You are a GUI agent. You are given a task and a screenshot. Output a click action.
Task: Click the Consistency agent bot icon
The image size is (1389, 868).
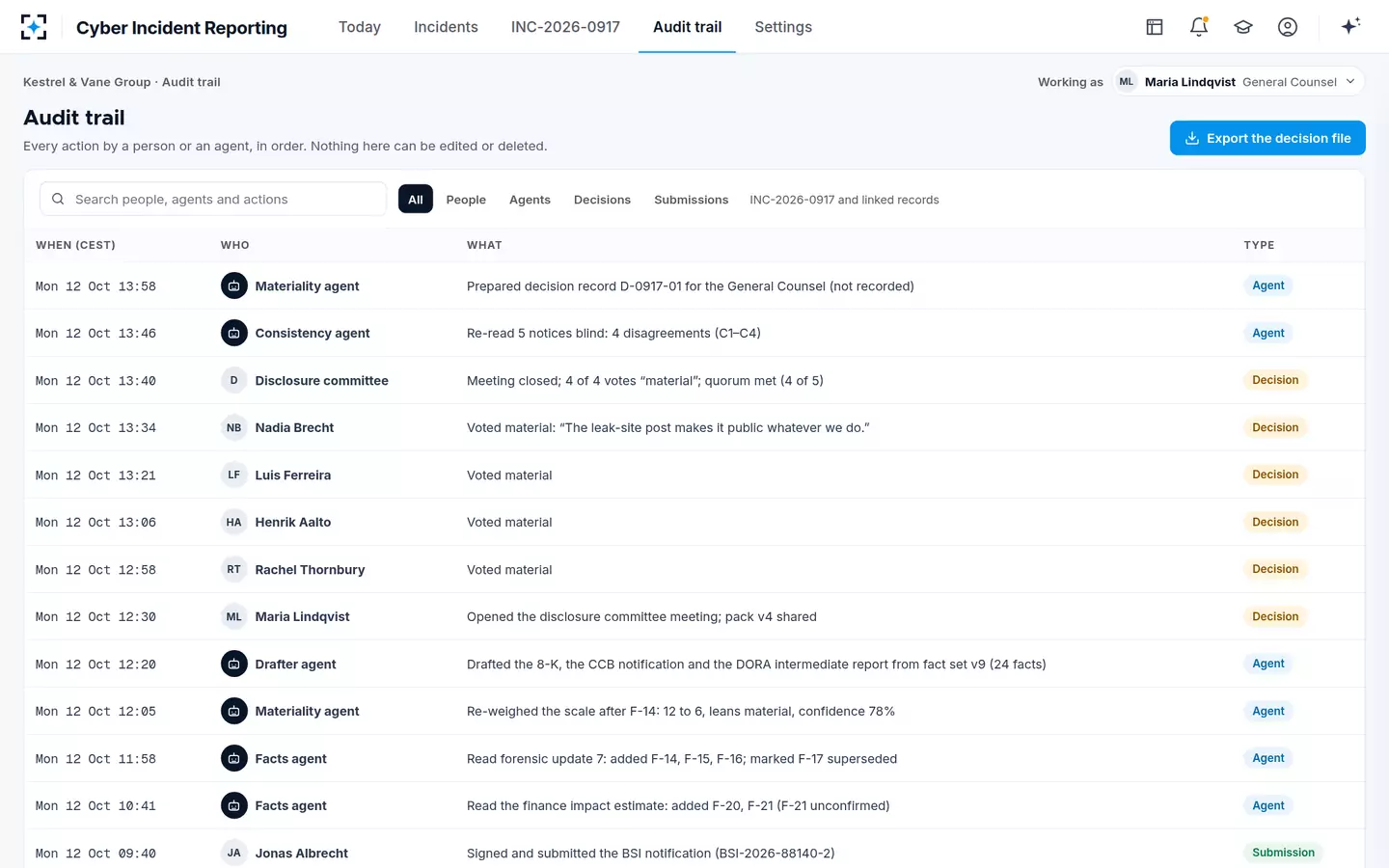[233, 333]
